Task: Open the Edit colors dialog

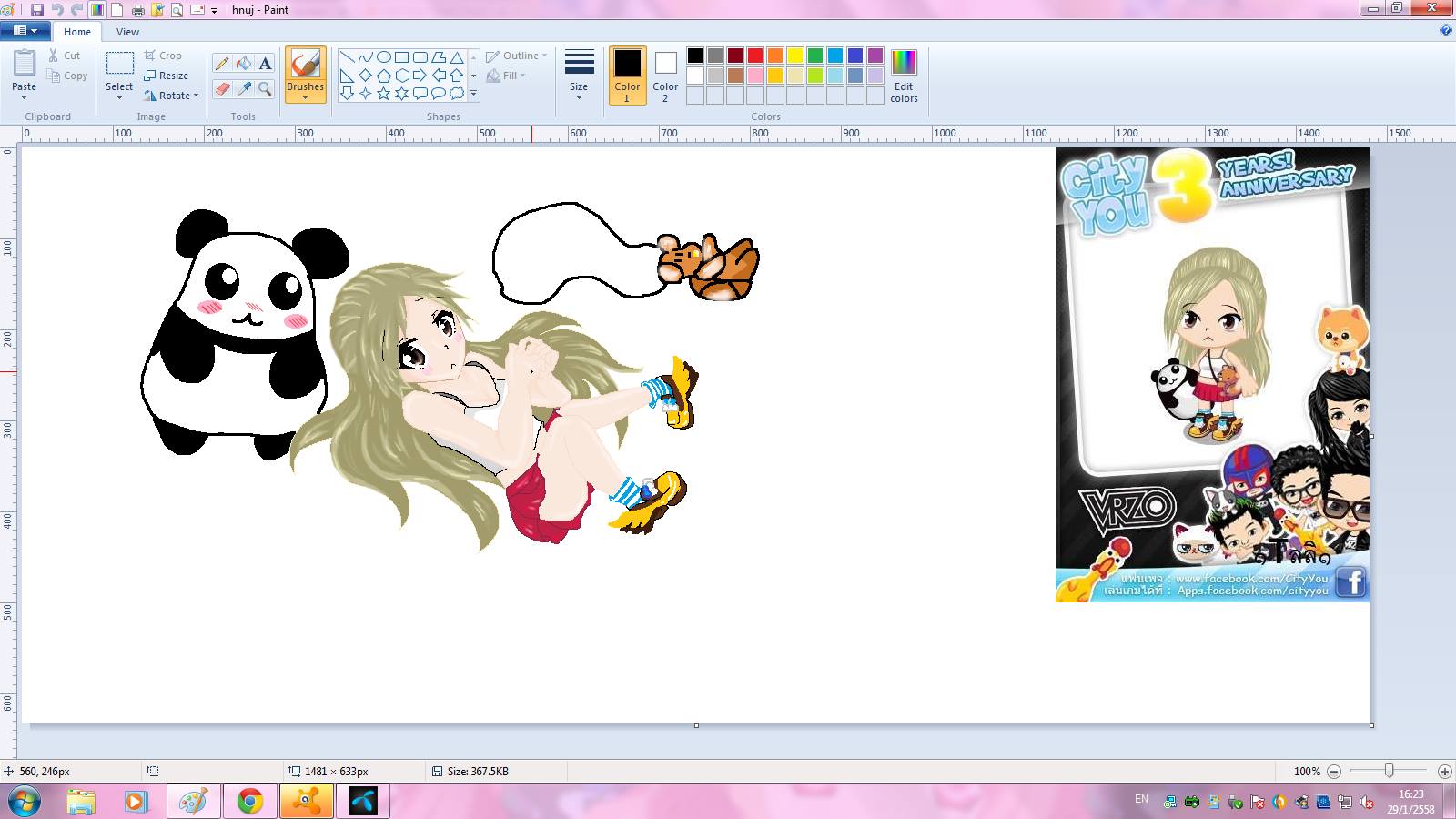Action: (904, 76)
